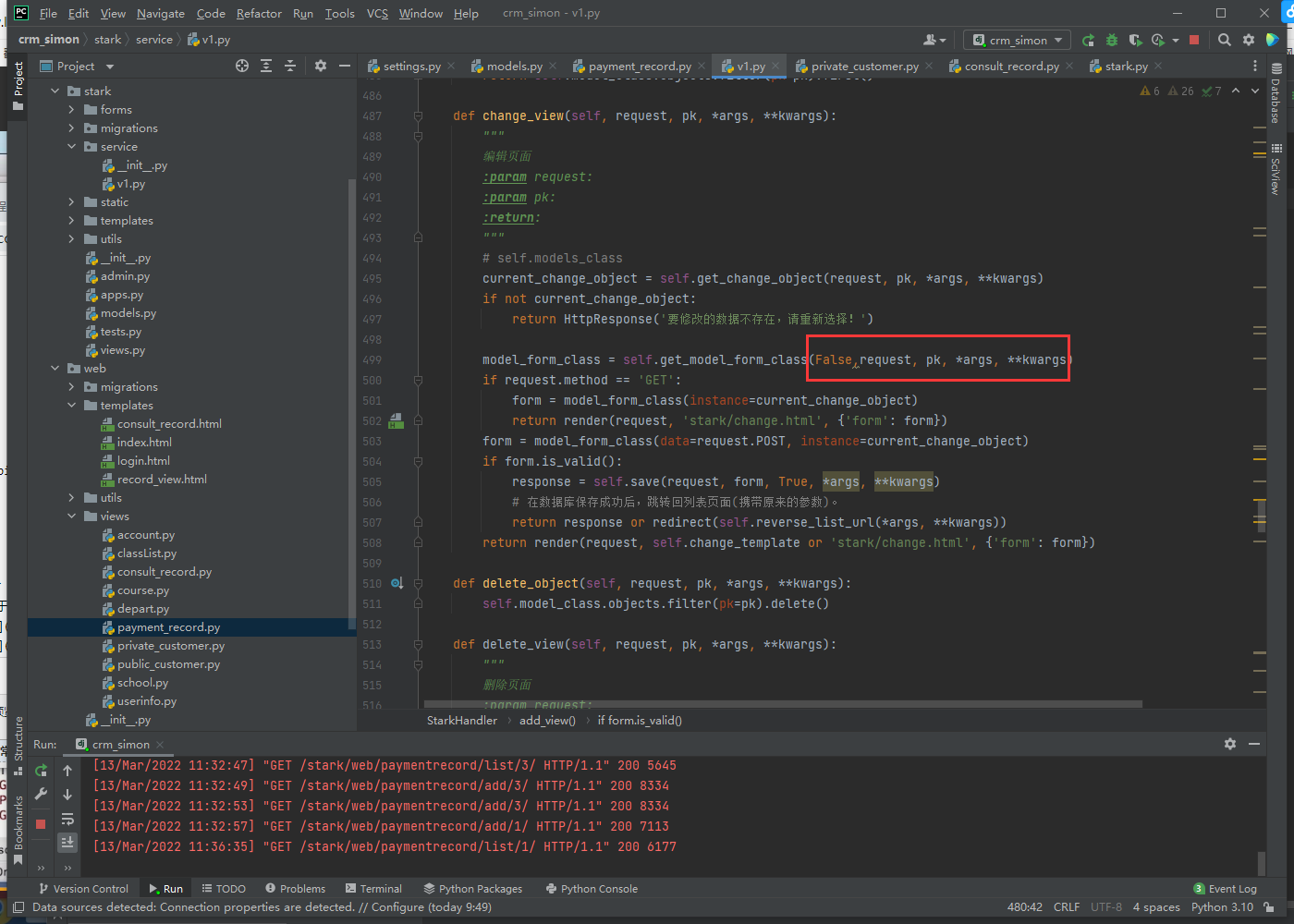This screenshot has height=924, width=1294.
Task: Switch to models.py editor tab
Action: [x=514, y=66]
